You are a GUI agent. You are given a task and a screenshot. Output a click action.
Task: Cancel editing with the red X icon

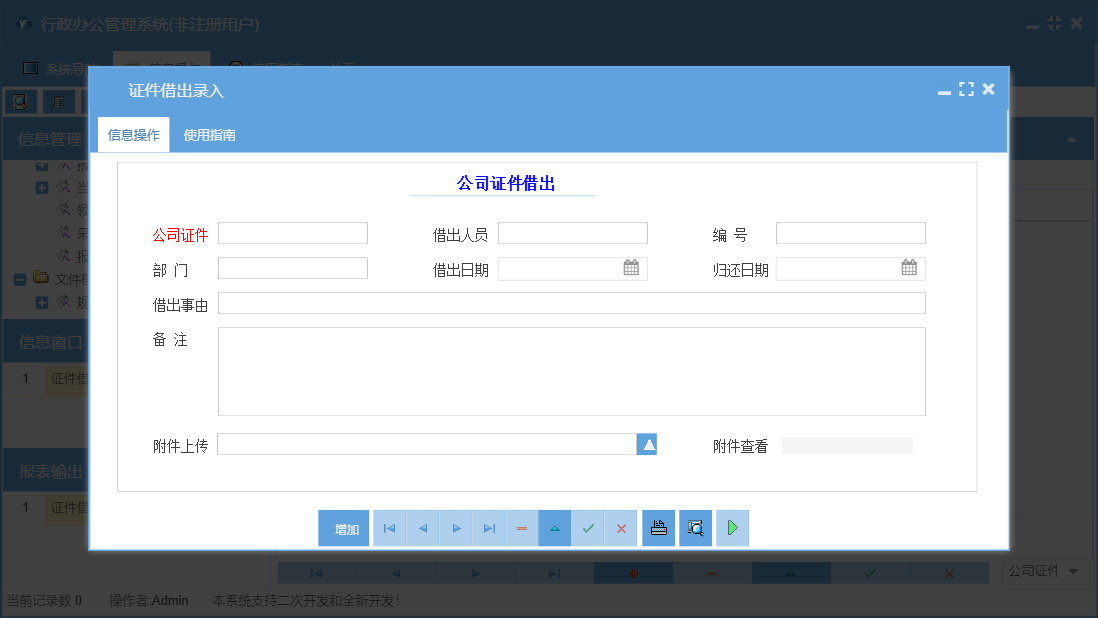[621, 528]
